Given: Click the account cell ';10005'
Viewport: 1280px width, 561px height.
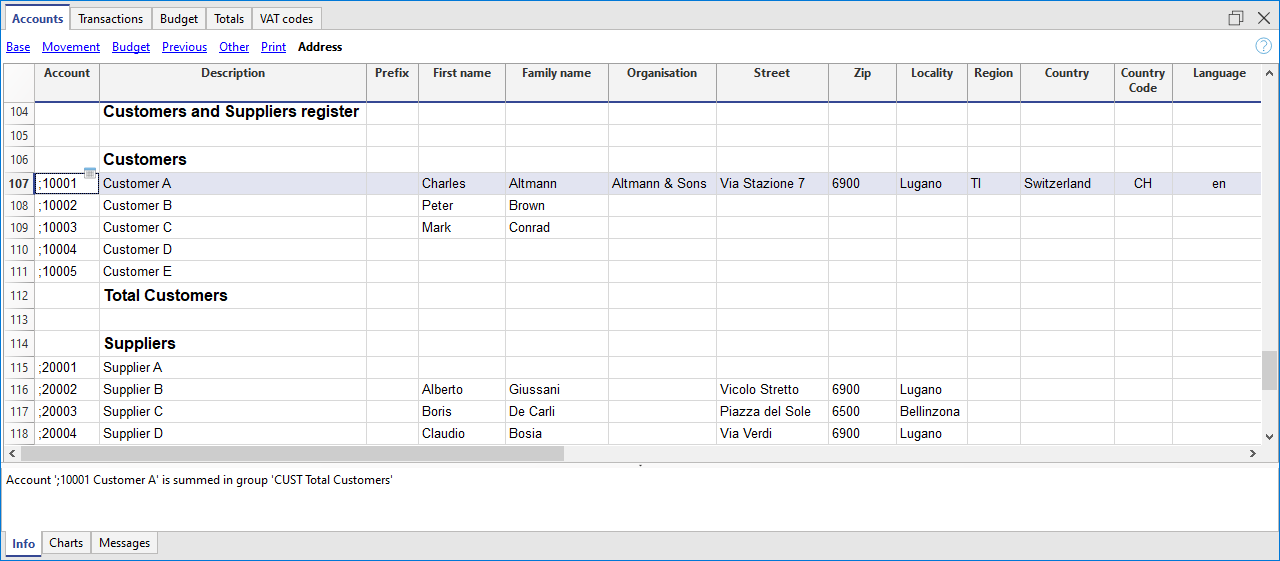Looking at the screenshot, I should pos(67,271).
